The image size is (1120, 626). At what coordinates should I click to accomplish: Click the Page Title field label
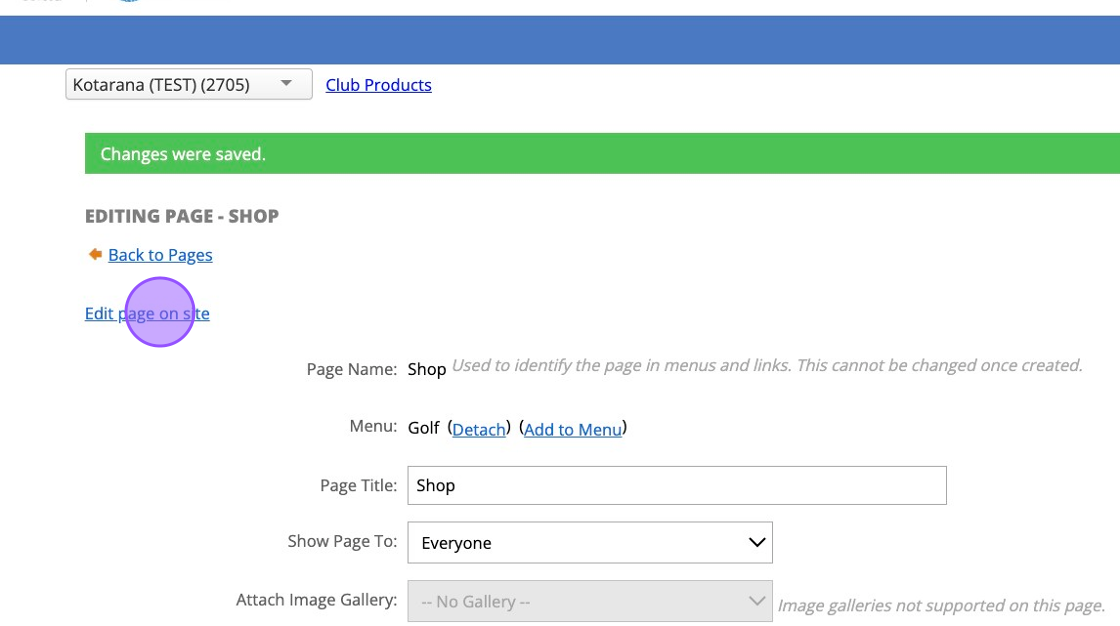tap(358, 485)
